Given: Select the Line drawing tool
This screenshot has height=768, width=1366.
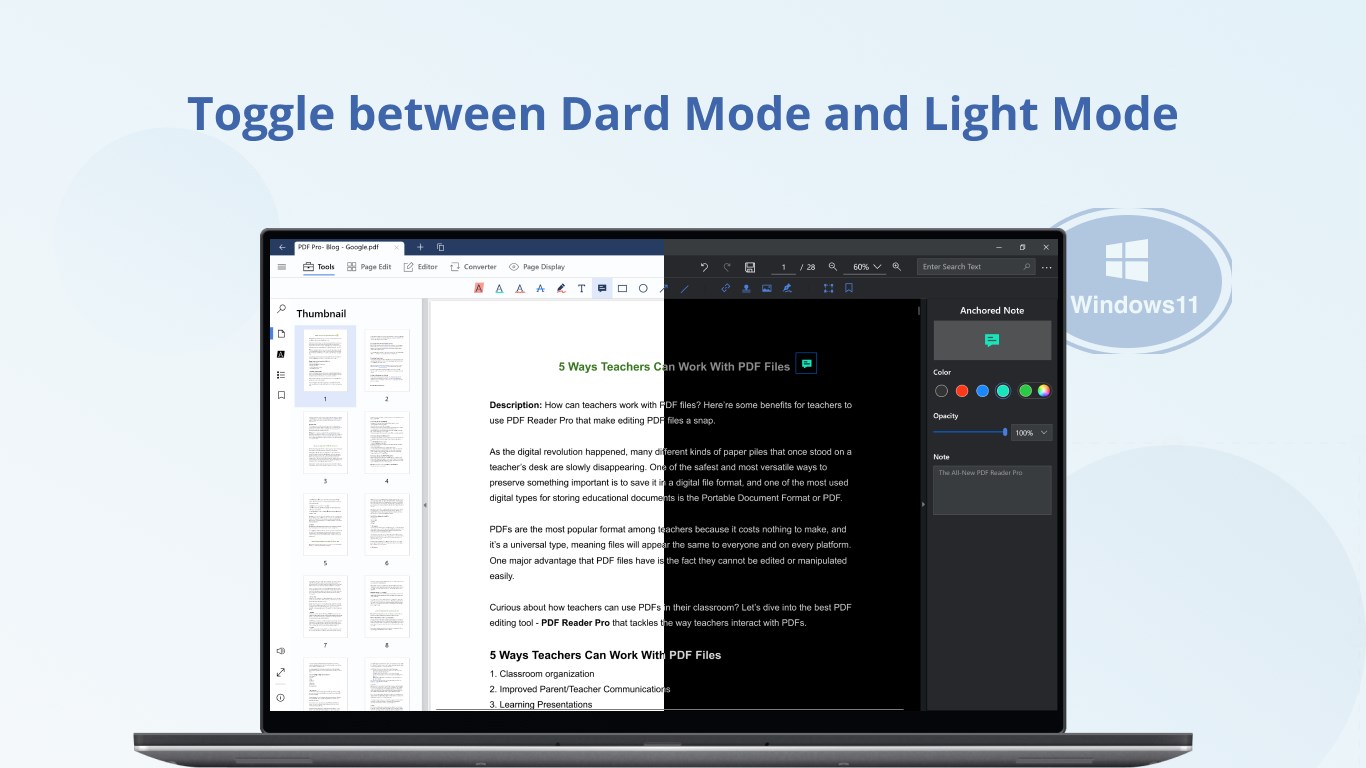Looking at the screenshot, I should 685,288.
